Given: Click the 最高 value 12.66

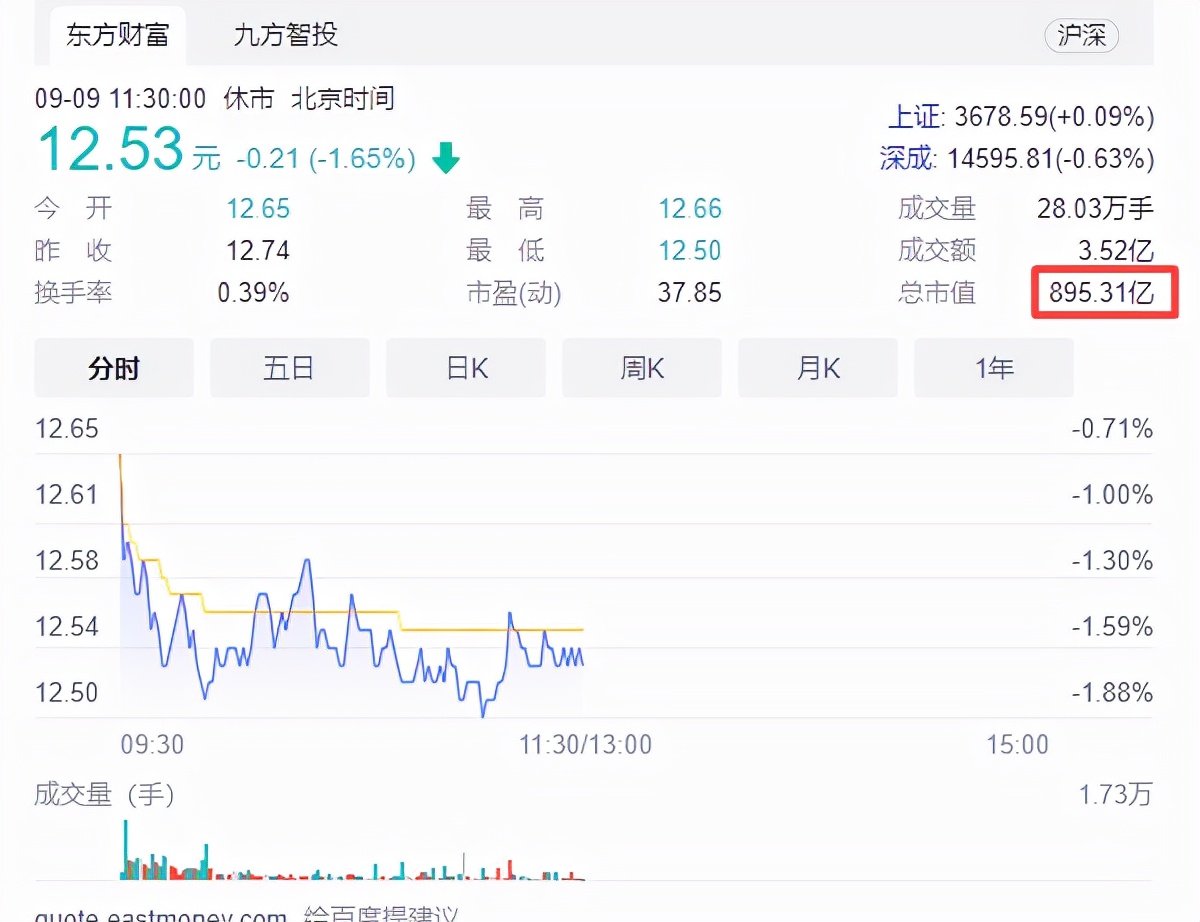Looking at the screenshot, I should pyautogui.click(x=690, y=208).
